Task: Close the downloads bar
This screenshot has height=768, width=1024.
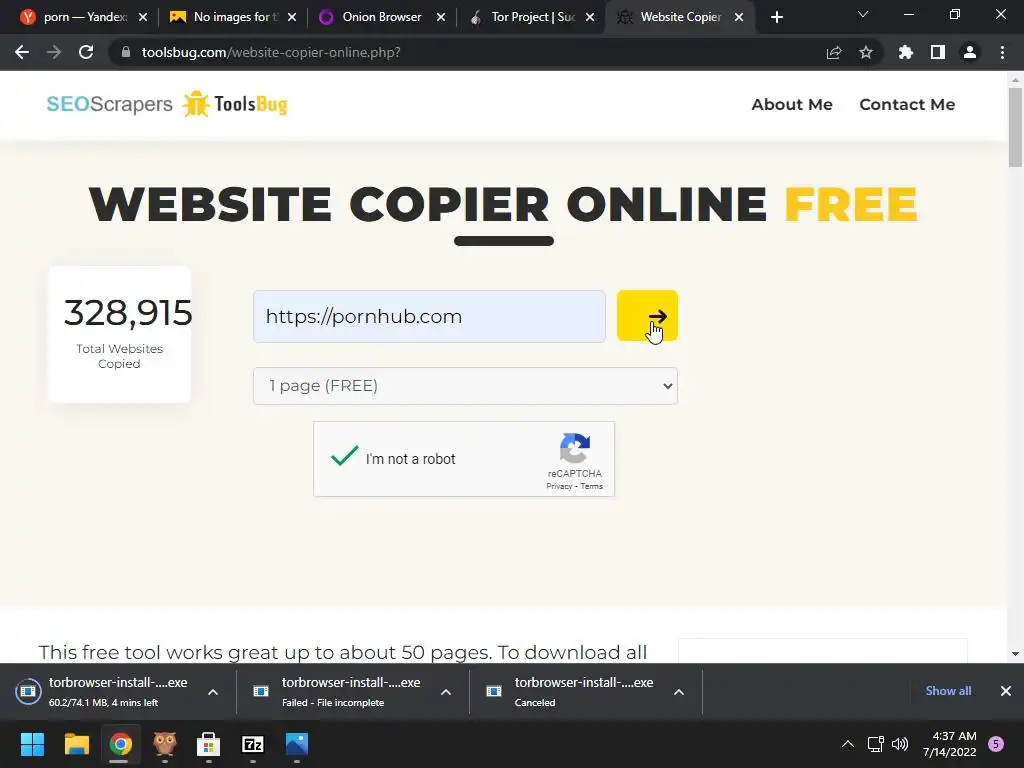Action: tap(1006, 691)
